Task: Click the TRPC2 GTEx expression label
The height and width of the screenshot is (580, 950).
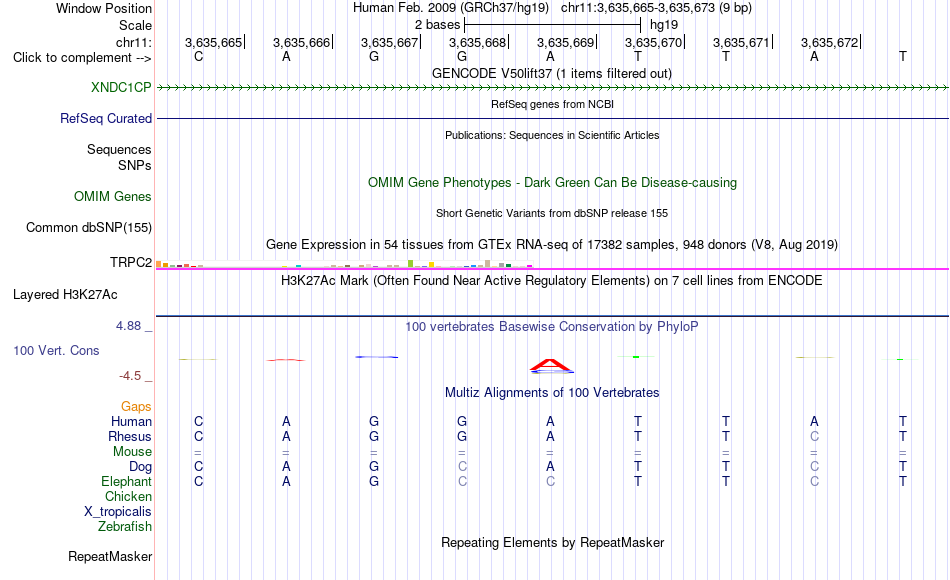Action: pos(130,262)
